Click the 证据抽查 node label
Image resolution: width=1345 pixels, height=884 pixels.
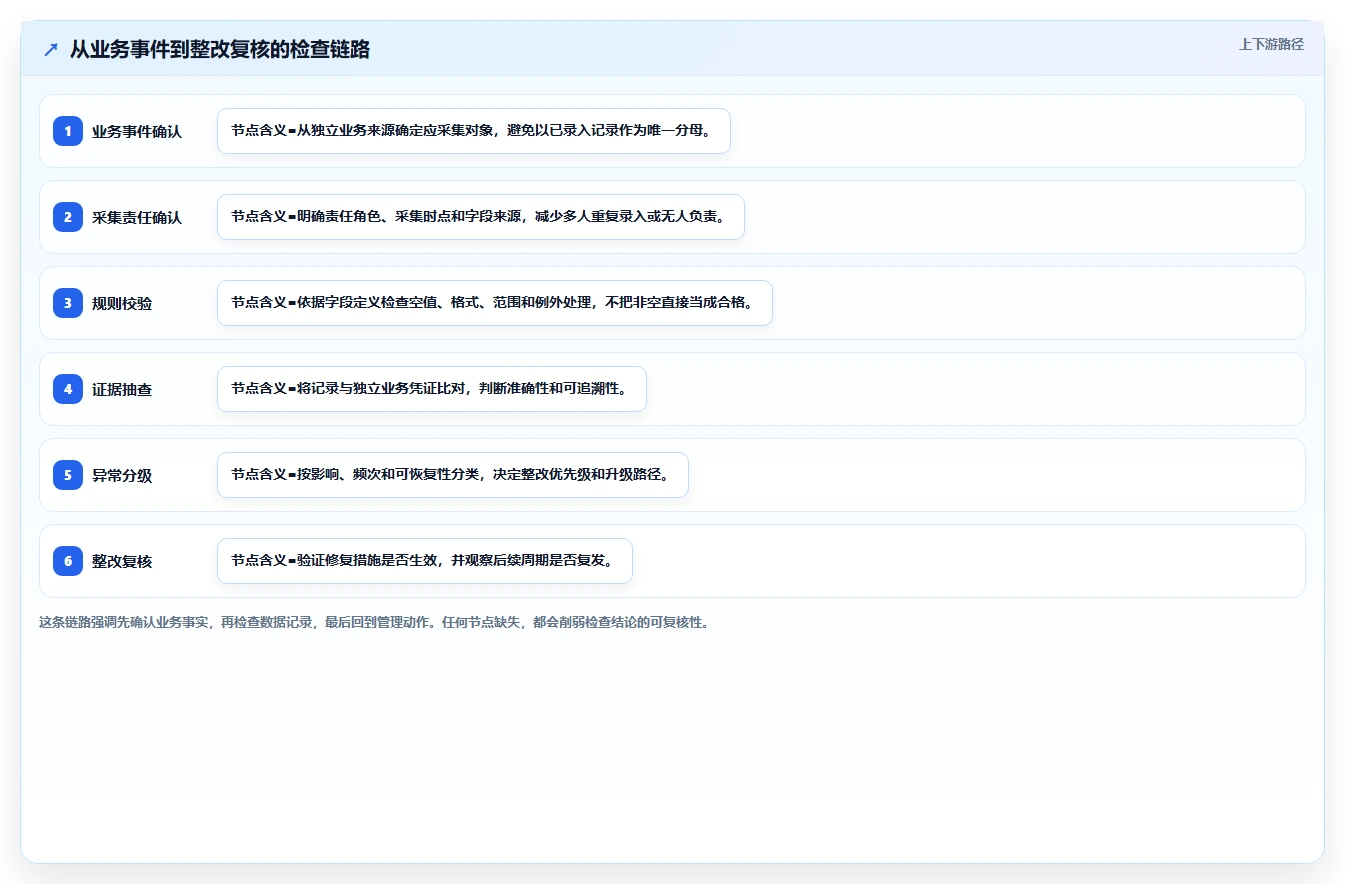click(x=122, y=389)
